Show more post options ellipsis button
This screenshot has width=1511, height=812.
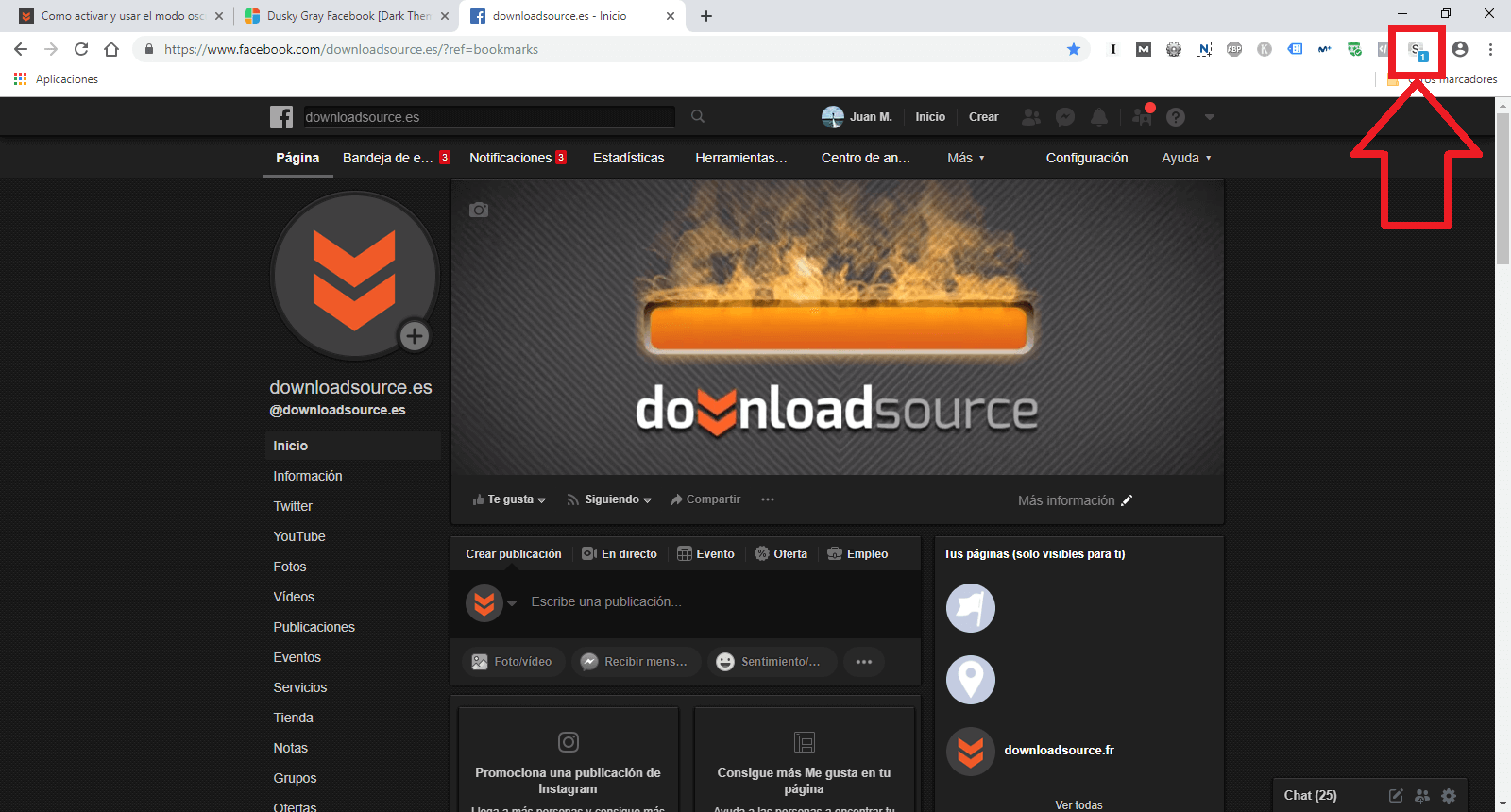(864, 662)
